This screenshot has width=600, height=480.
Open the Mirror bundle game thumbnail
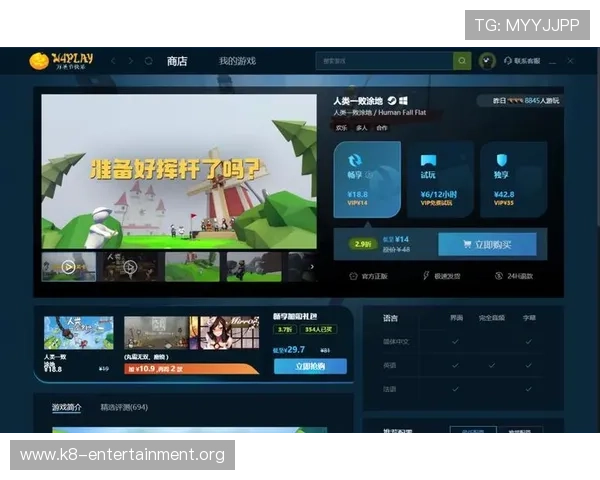tap(229, 333)
